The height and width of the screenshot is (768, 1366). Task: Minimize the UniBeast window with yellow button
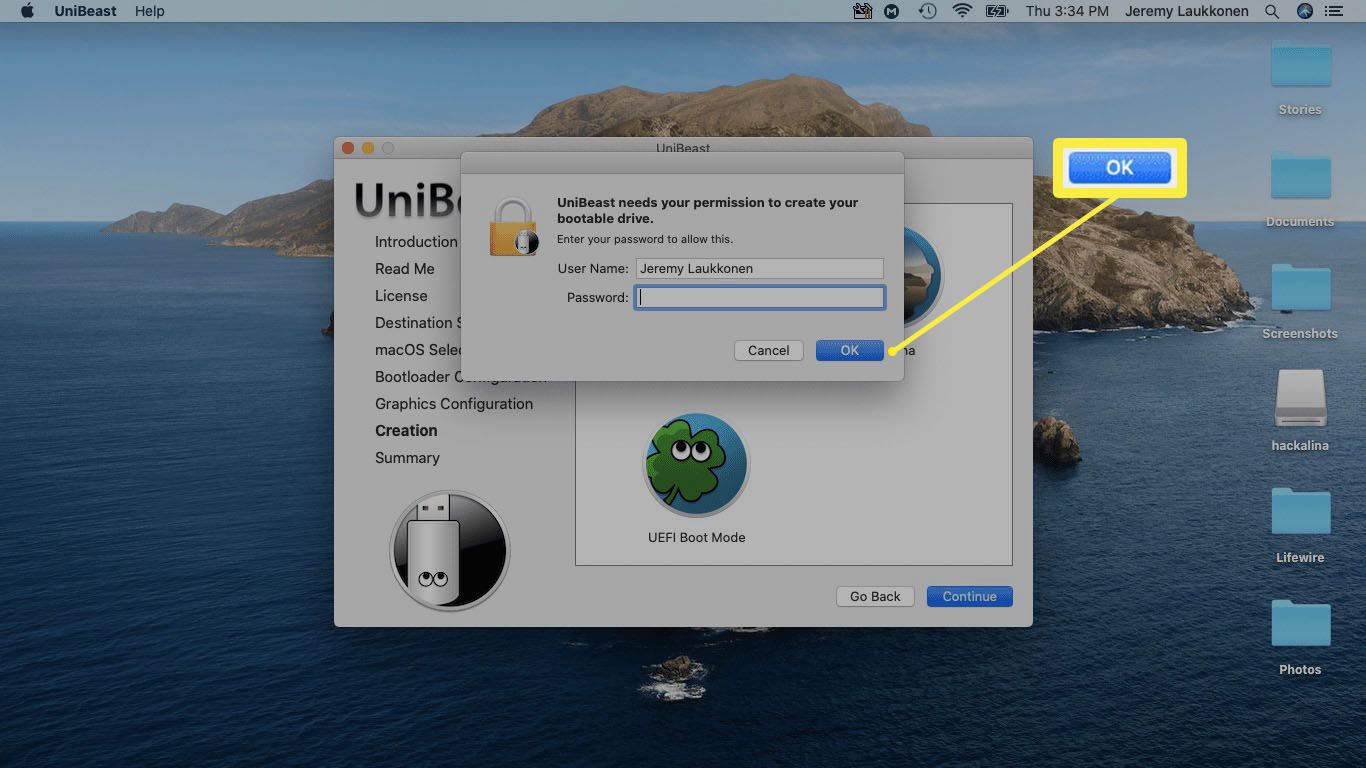pos(368,148)
